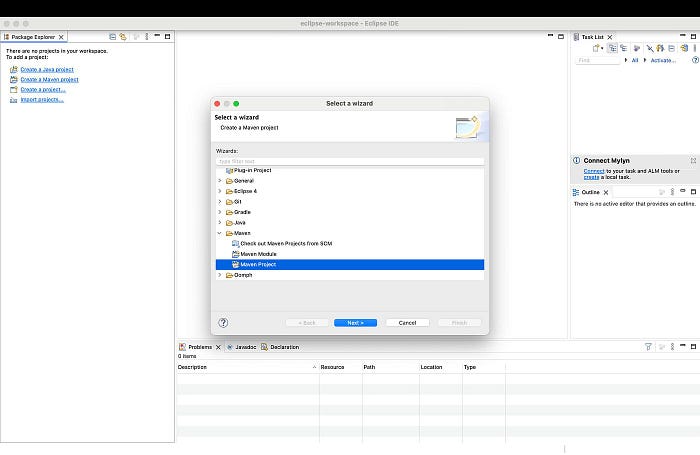This screenshot has width=700, height=455.
Task: Switch to the Javadoc tab
Action: (x=242, y=347)
